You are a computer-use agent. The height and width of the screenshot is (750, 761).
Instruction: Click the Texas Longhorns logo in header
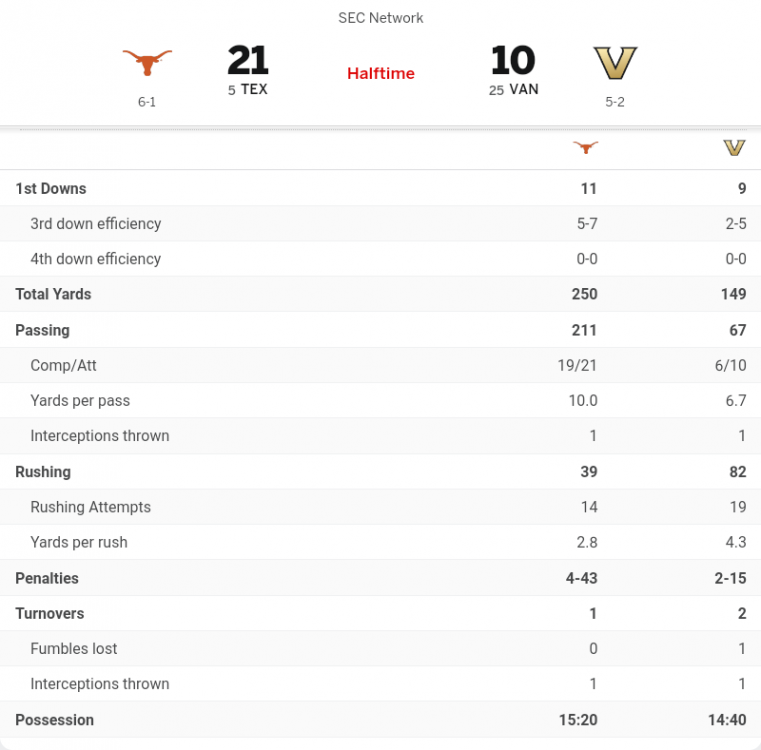pos(147,63)
